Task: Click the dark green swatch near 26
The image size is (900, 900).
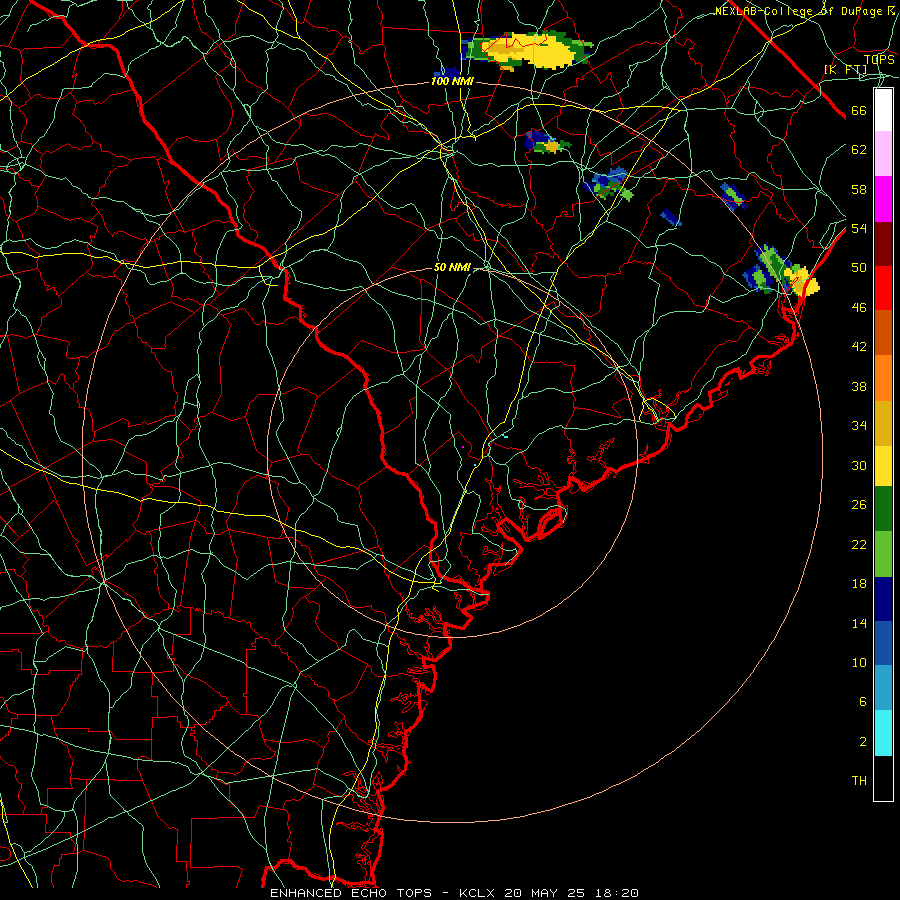Action: pyautogui.click(x=883, y=508)
